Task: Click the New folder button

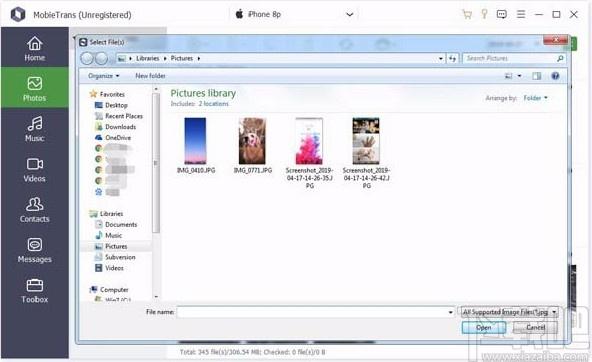Action: pyautogui.click(x=150, y=76)
